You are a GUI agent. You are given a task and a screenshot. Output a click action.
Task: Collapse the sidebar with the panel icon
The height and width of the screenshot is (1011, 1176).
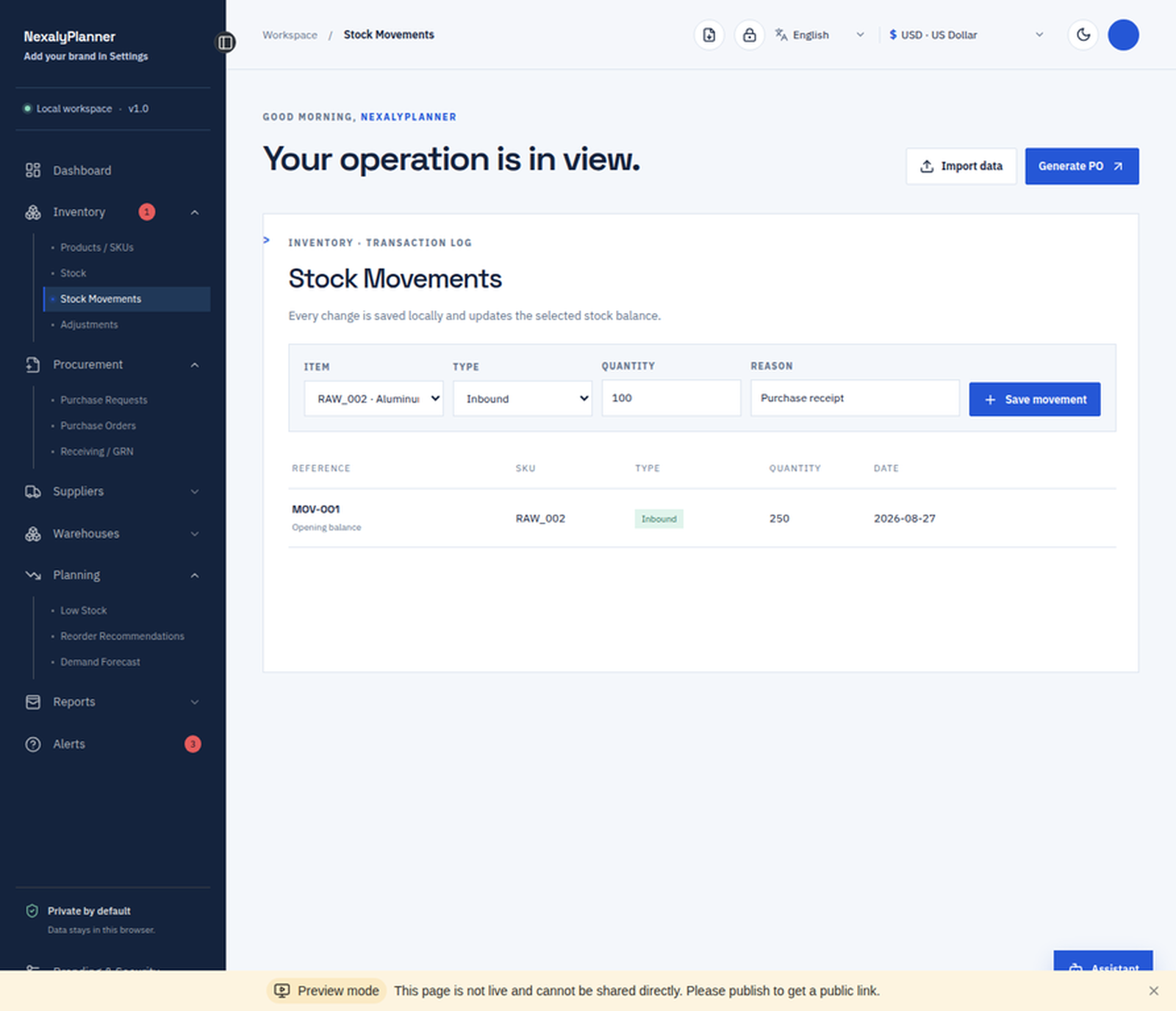pyautogui.click(x=226, y=43)
